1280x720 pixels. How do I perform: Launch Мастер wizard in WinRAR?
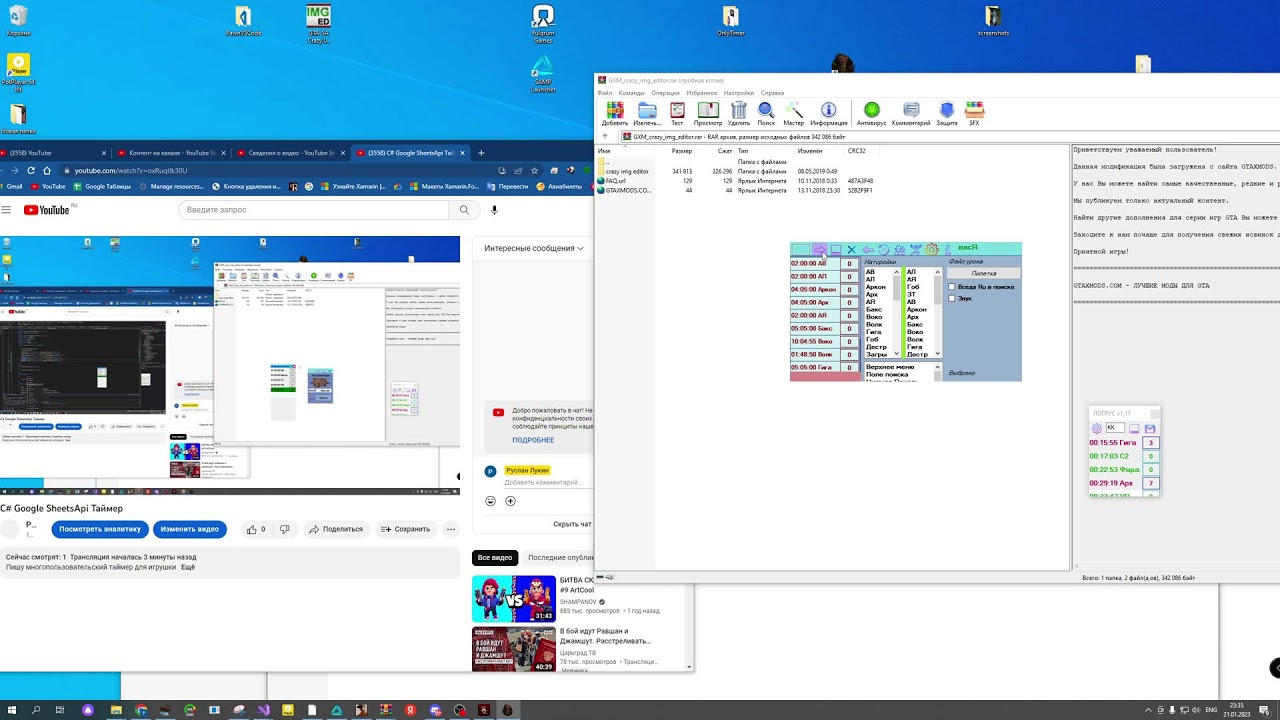[794, 113]
